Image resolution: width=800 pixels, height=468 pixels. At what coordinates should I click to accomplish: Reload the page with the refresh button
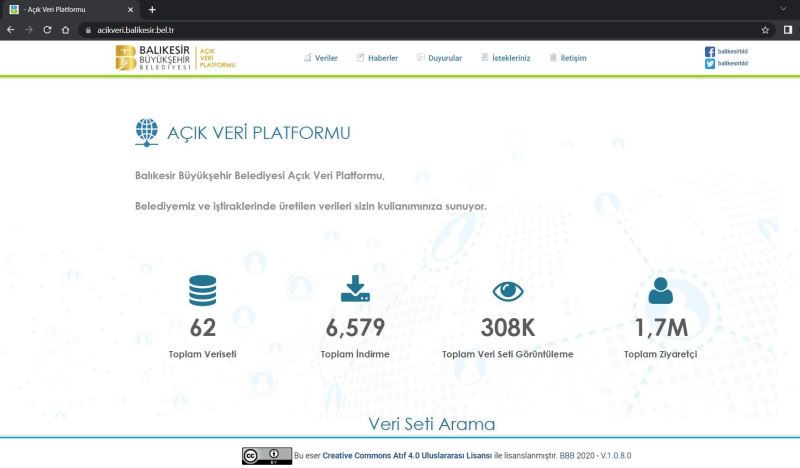click(47, 30)
